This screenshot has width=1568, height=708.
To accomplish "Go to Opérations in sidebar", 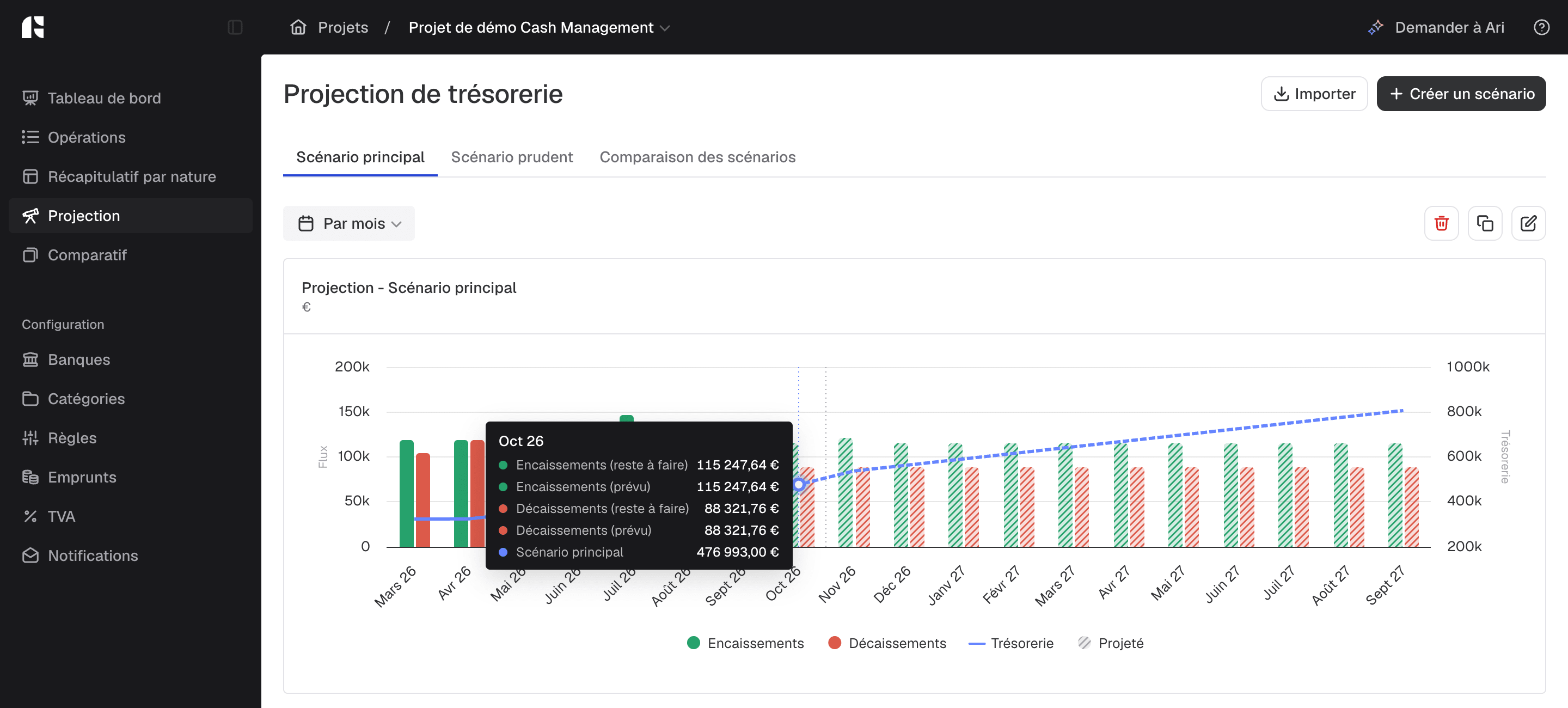I will point(130,137).
